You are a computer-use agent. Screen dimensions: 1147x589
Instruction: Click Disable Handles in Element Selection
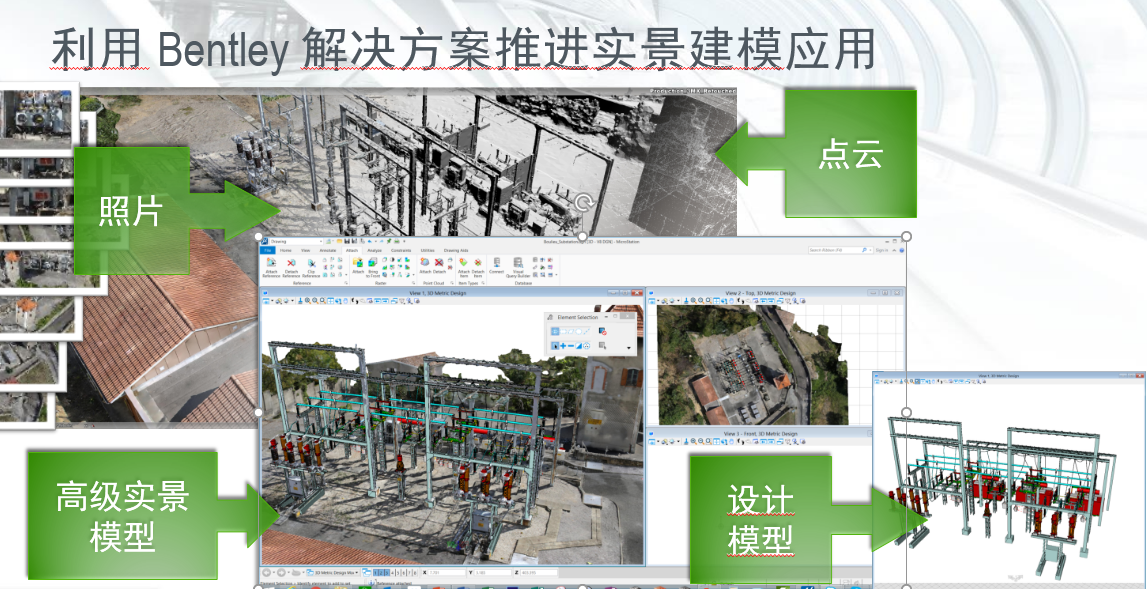[x=603, y=331]
